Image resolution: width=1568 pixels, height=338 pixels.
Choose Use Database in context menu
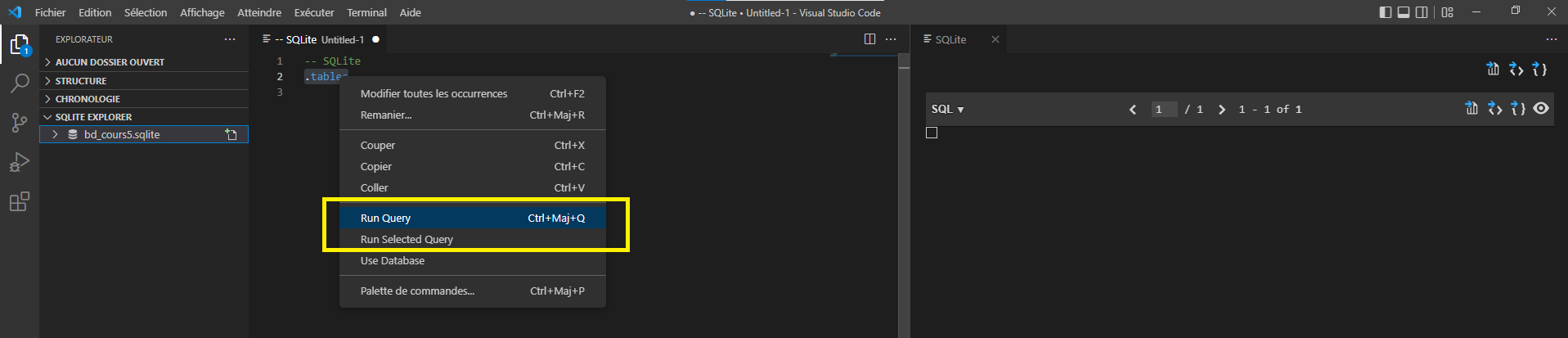click(392, 260)
